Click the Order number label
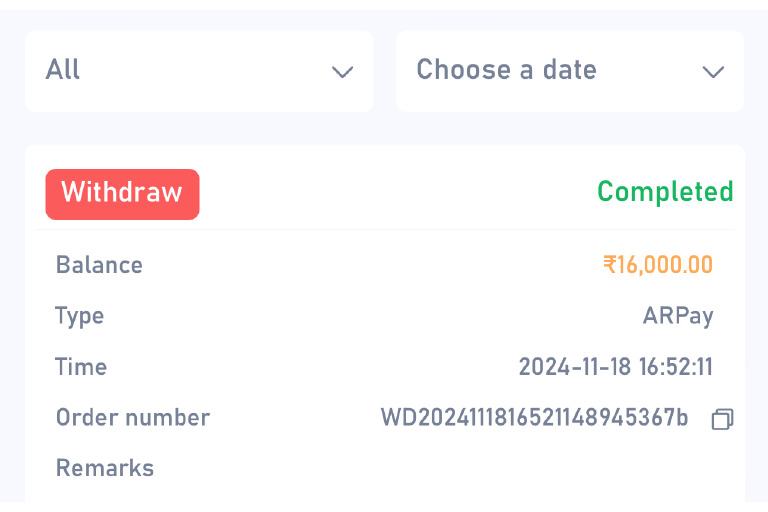This screenshot has height=512, width=768. point(133,418)
